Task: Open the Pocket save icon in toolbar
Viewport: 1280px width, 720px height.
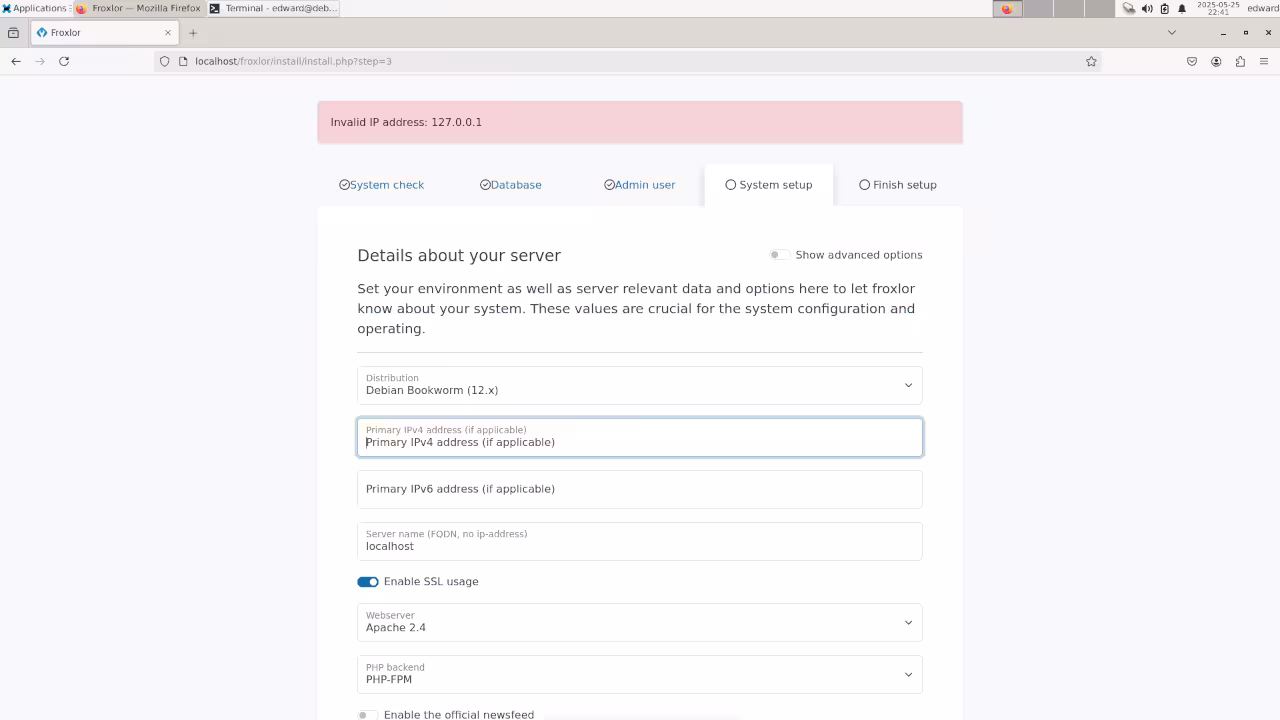Action: (1192, 61)
